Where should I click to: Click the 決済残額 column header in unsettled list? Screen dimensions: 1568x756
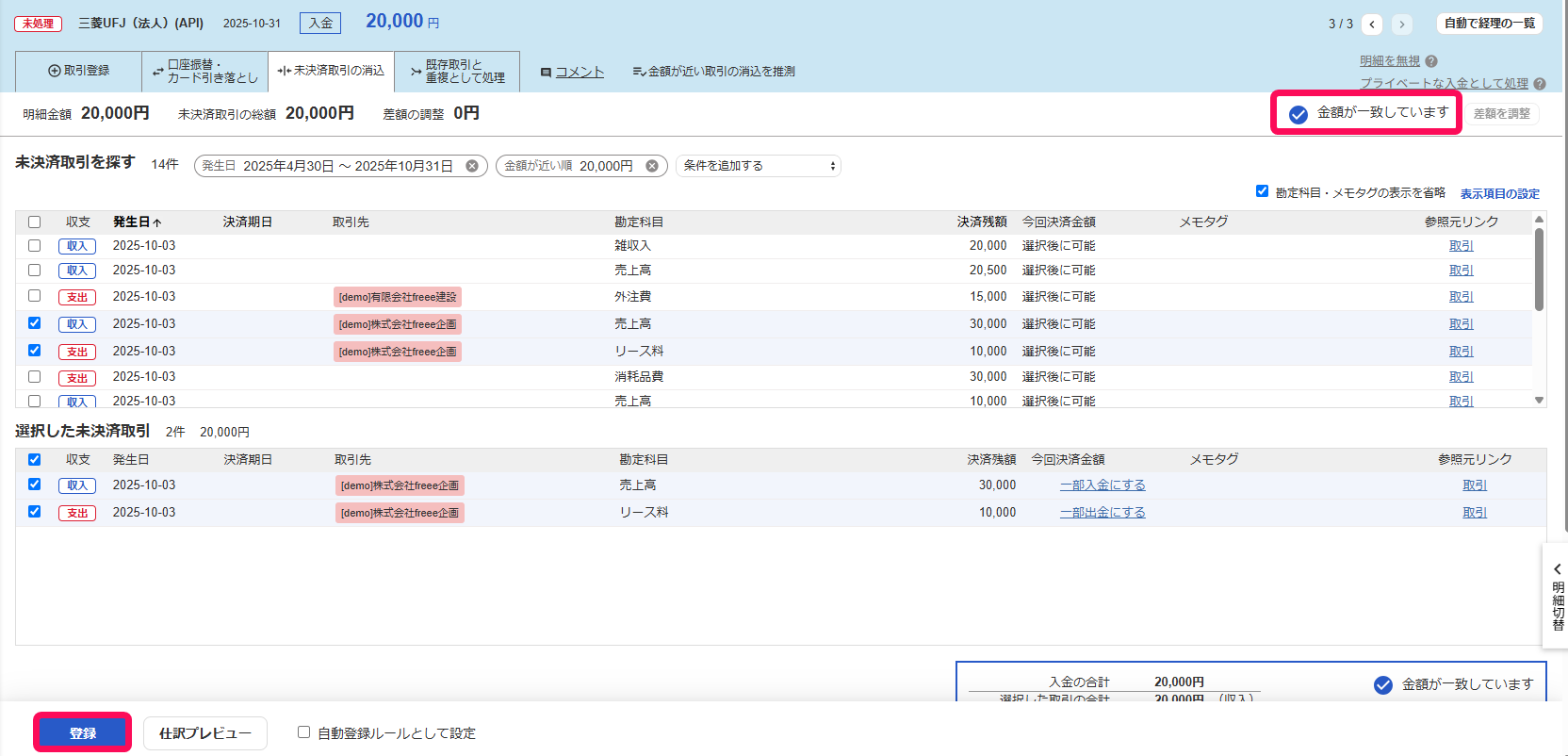coord(982,222)
